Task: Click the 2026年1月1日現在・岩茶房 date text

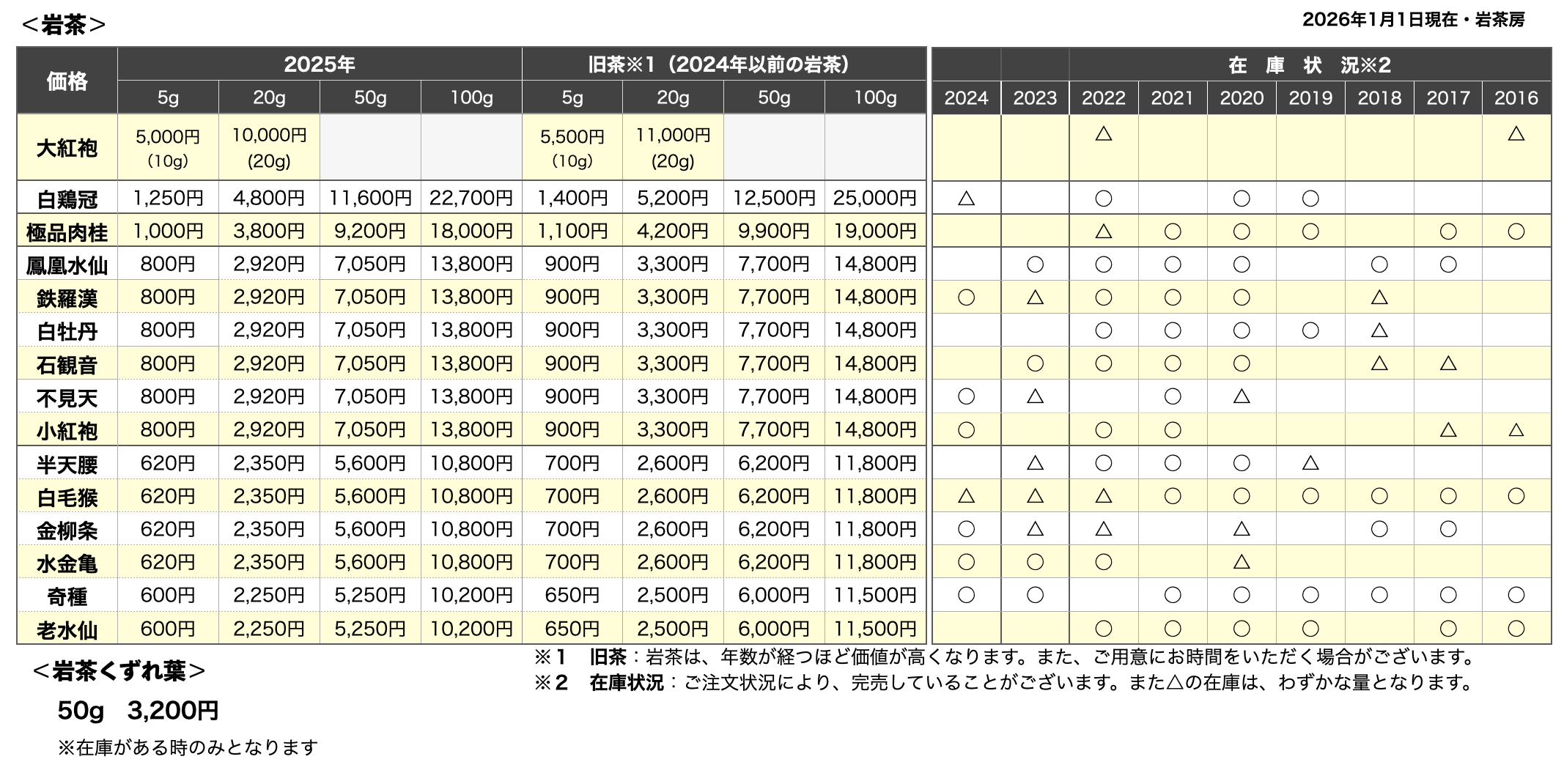Action: coord(1413,20)
